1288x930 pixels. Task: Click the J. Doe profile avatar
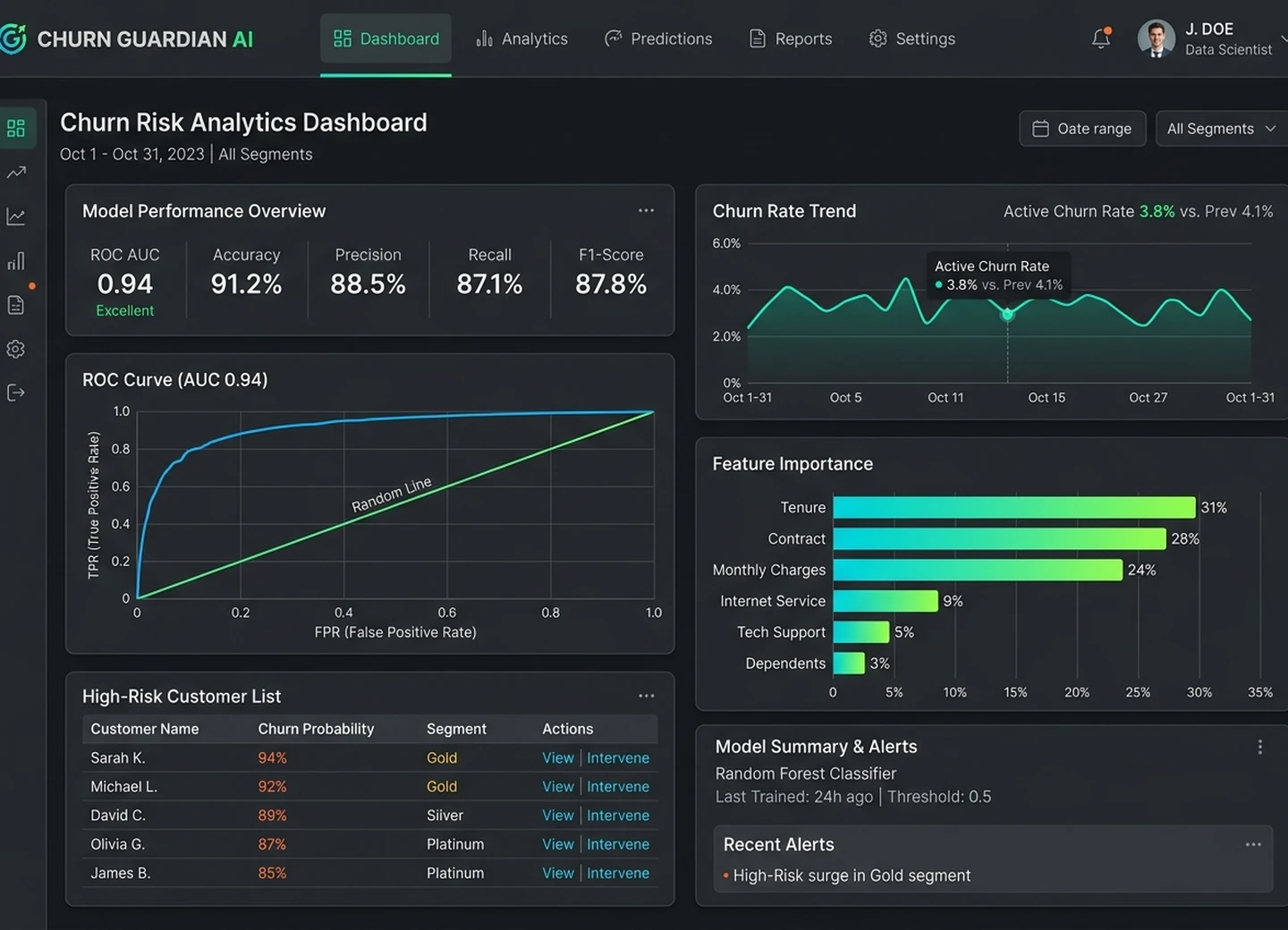(1156, 38)
